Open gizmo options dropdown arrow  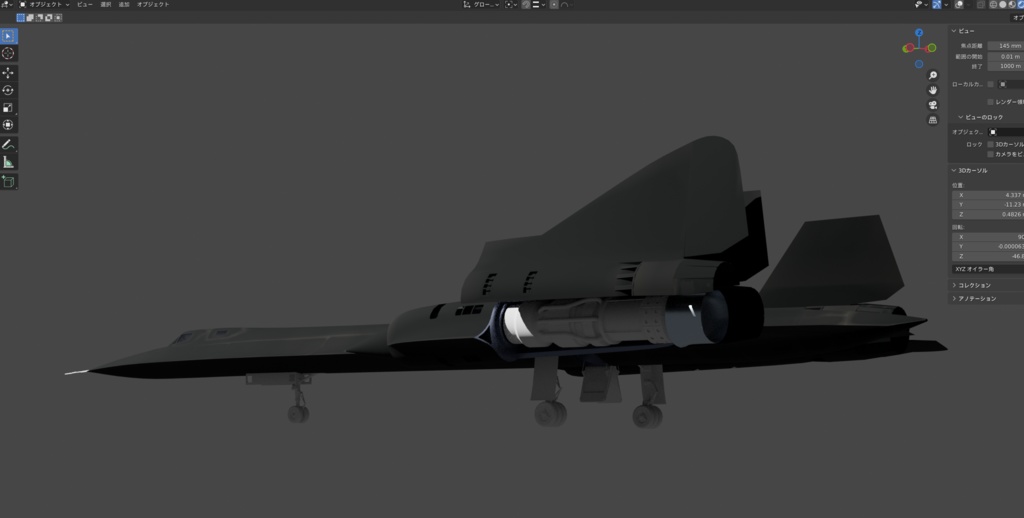point(946,5)
